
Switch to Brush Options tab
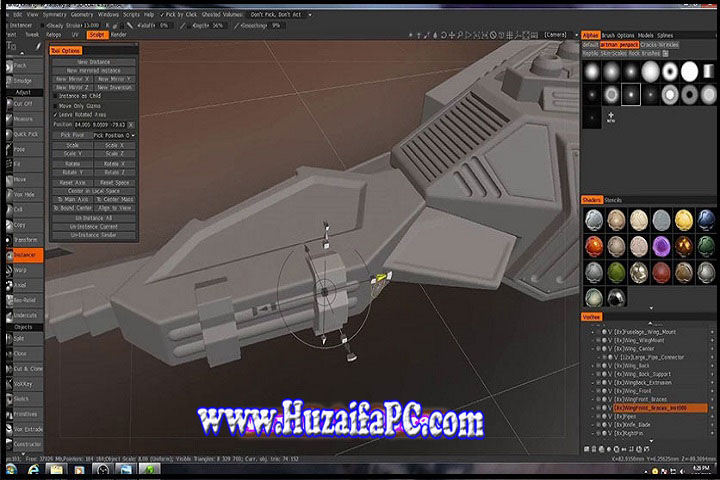(x=618, y=35)
